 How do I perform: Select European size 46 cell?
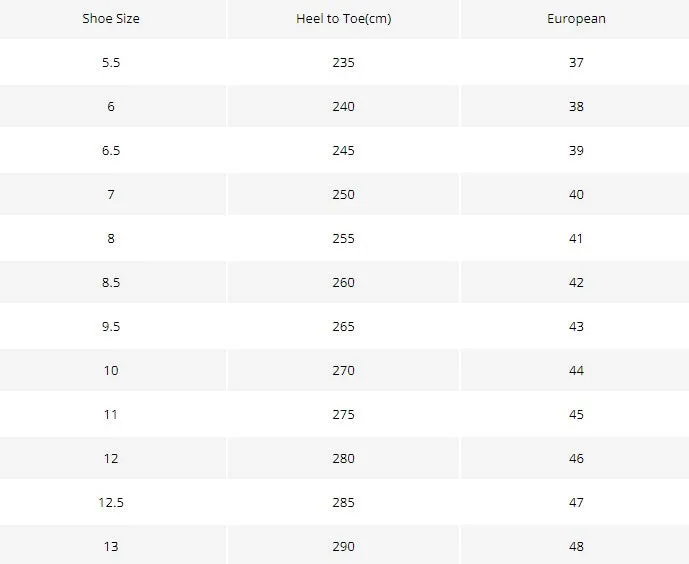coord(576,458)
